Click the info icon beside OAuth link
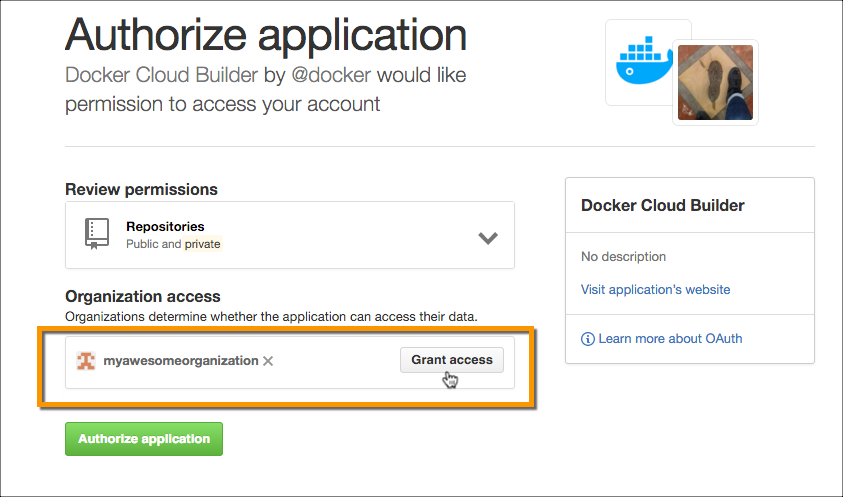The width and height of the screenshot is (843, 497). click(588, 339)
